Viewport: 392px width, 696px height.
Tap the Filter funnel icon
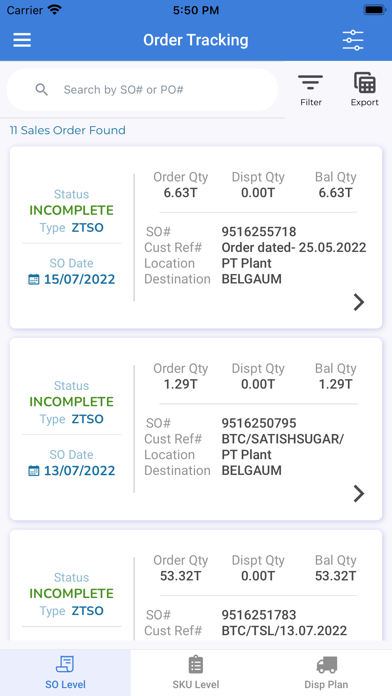(x=310, y=83)
